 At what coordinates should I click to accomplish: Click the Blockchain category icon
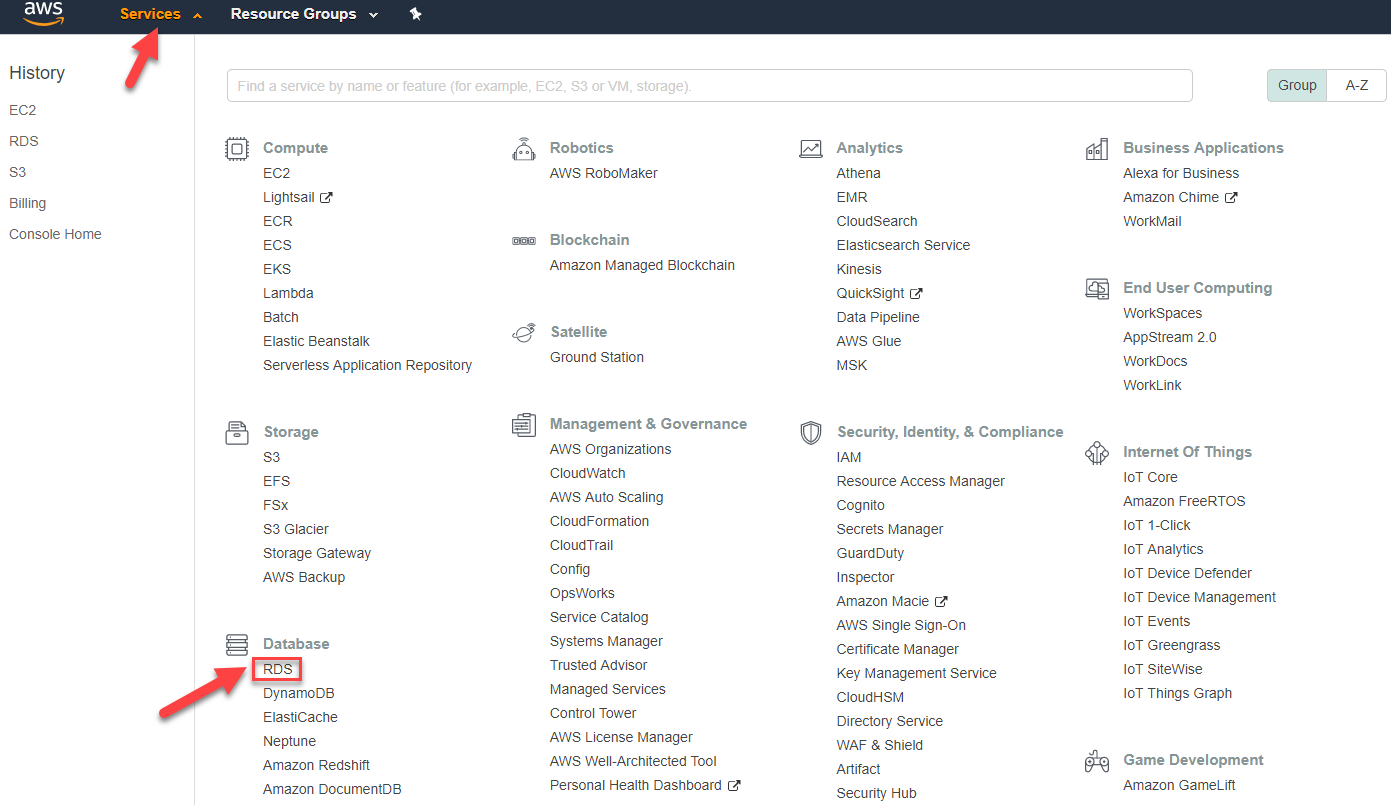click(523, 241)
